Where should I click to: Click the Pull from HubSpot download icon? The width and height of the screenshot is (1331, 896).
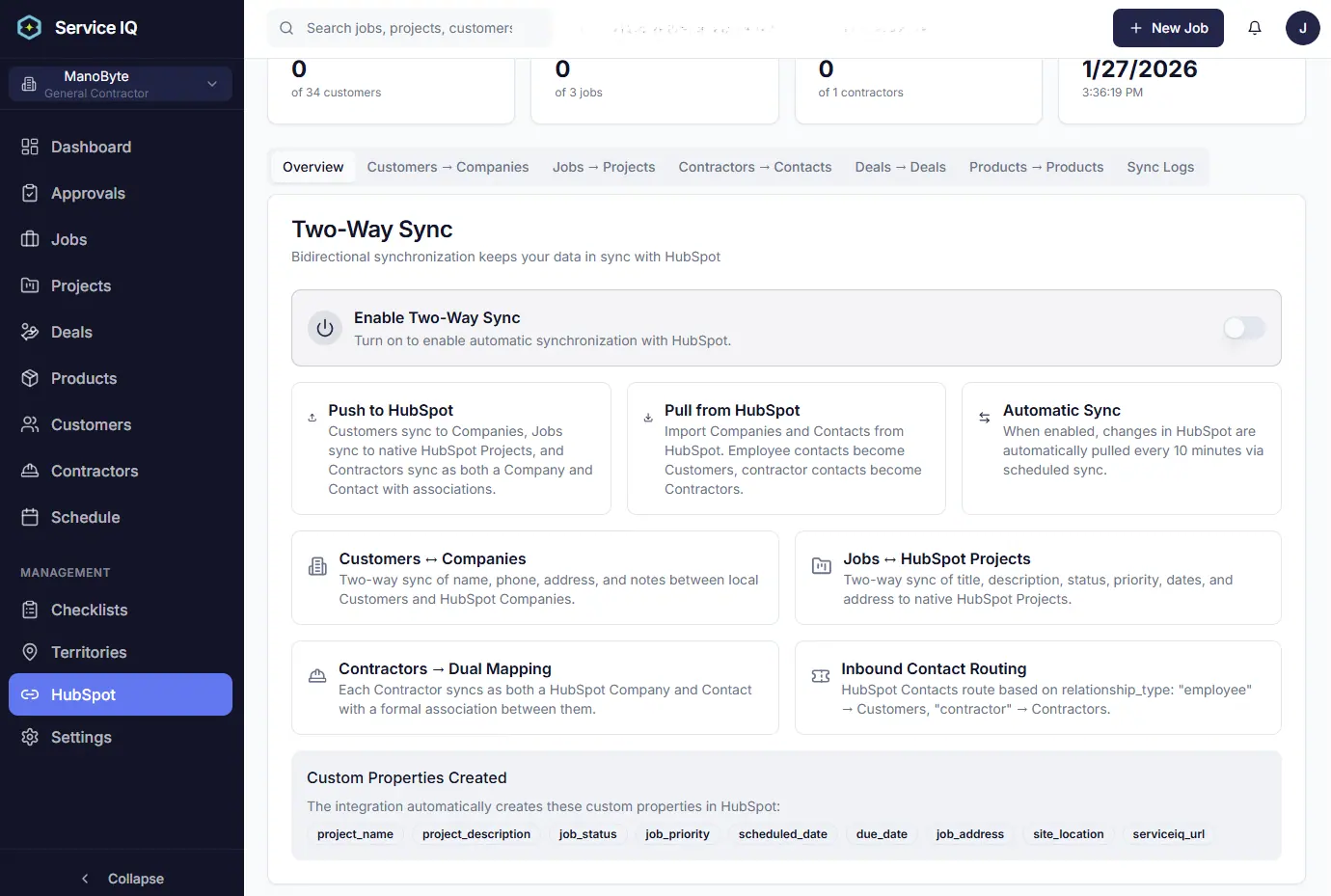coord(648,418)
